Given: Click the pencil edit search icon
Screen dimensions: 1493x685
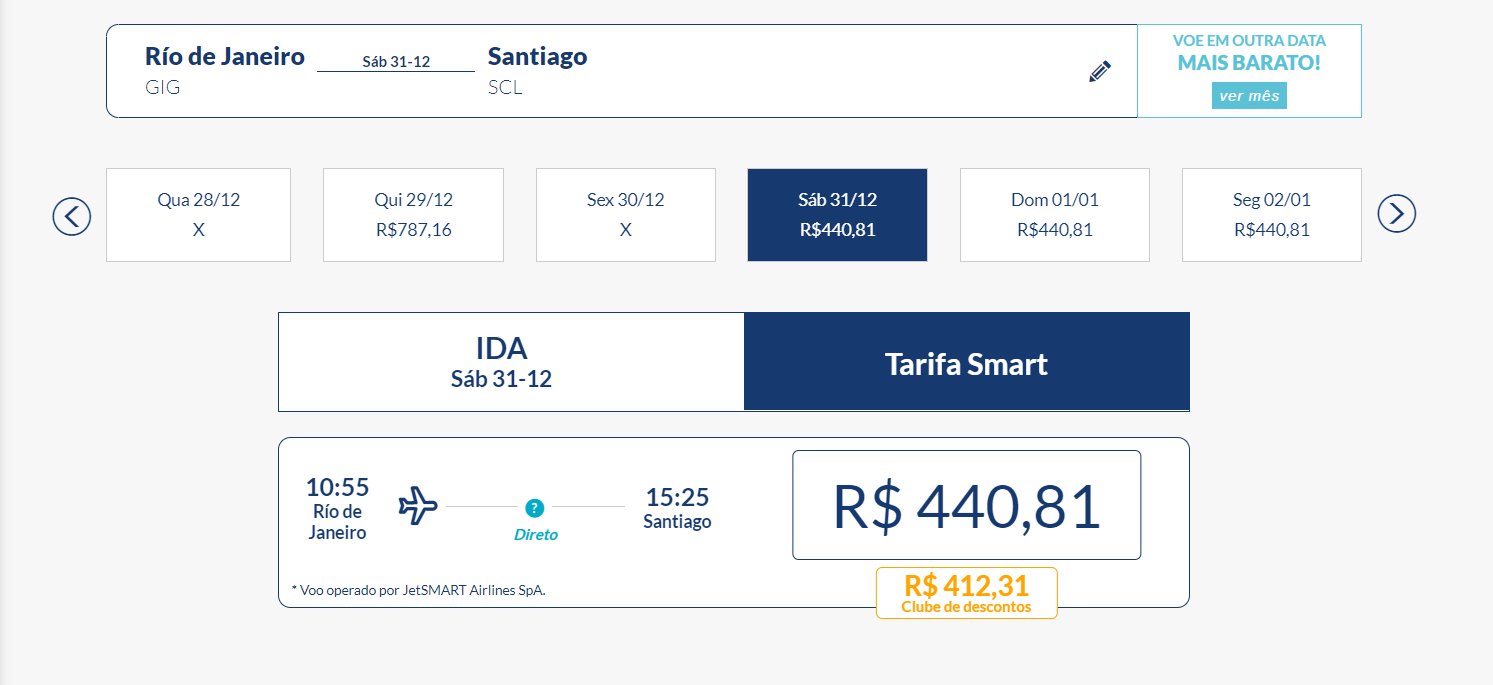Looking at the screenshot, I should tap(1099, 71).
